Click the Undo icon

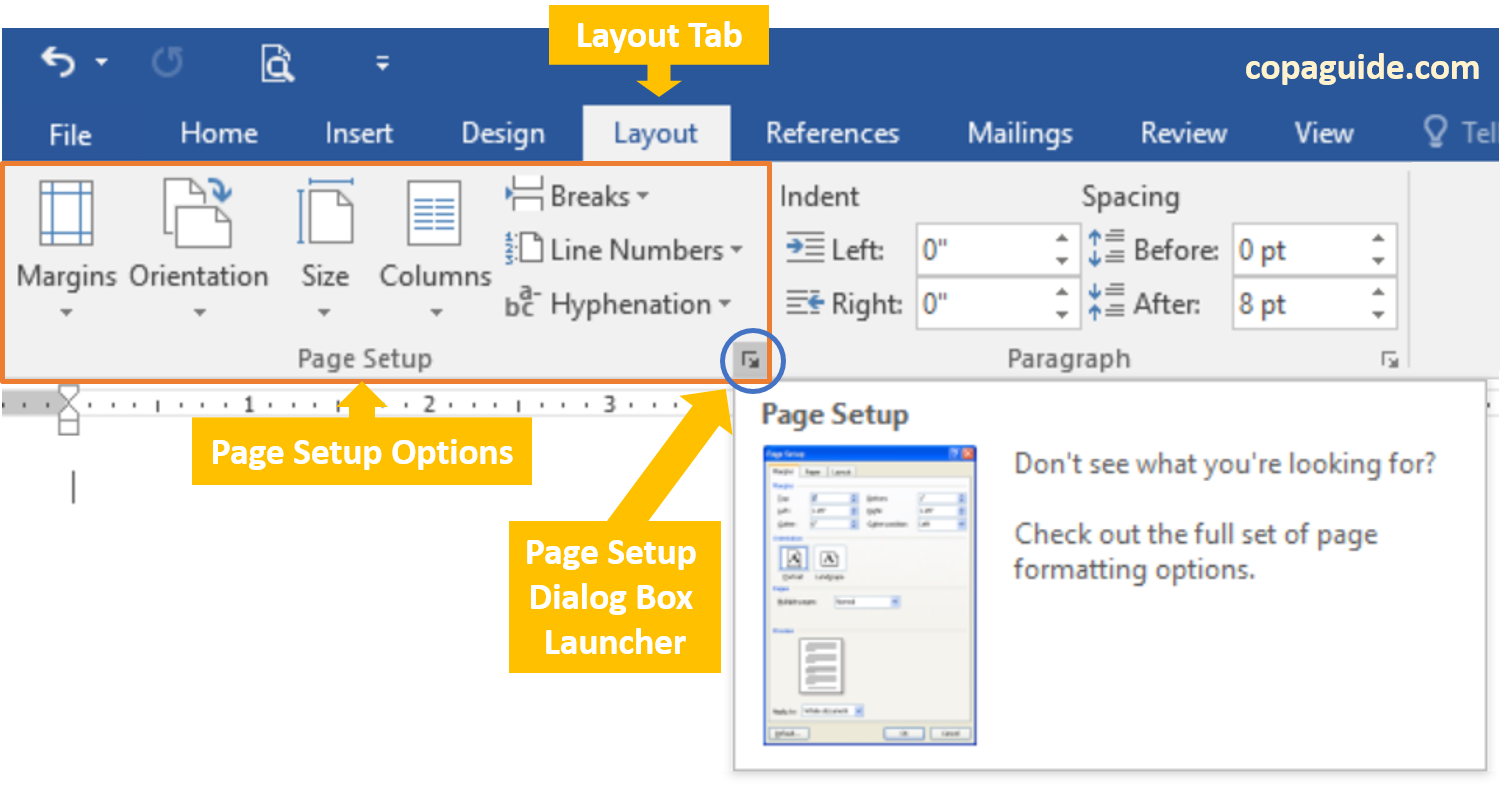(60, 62)
